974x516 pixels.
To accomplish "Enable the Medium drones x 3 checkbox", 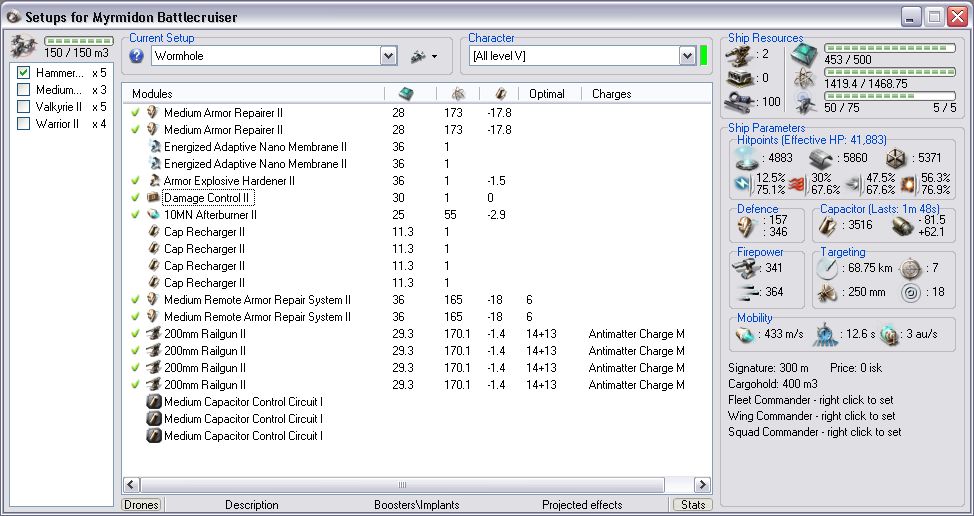I will 23,89.
